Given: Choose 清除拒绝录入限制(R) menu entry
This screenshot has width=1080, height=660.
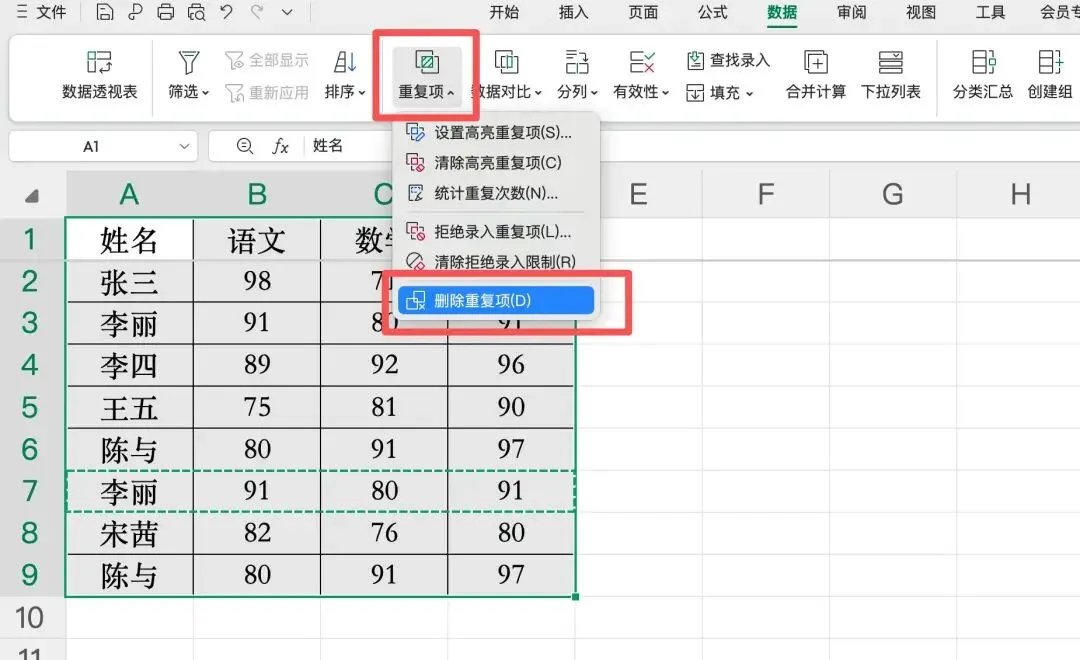Looking at the screenshot, I should pos(496,262).
